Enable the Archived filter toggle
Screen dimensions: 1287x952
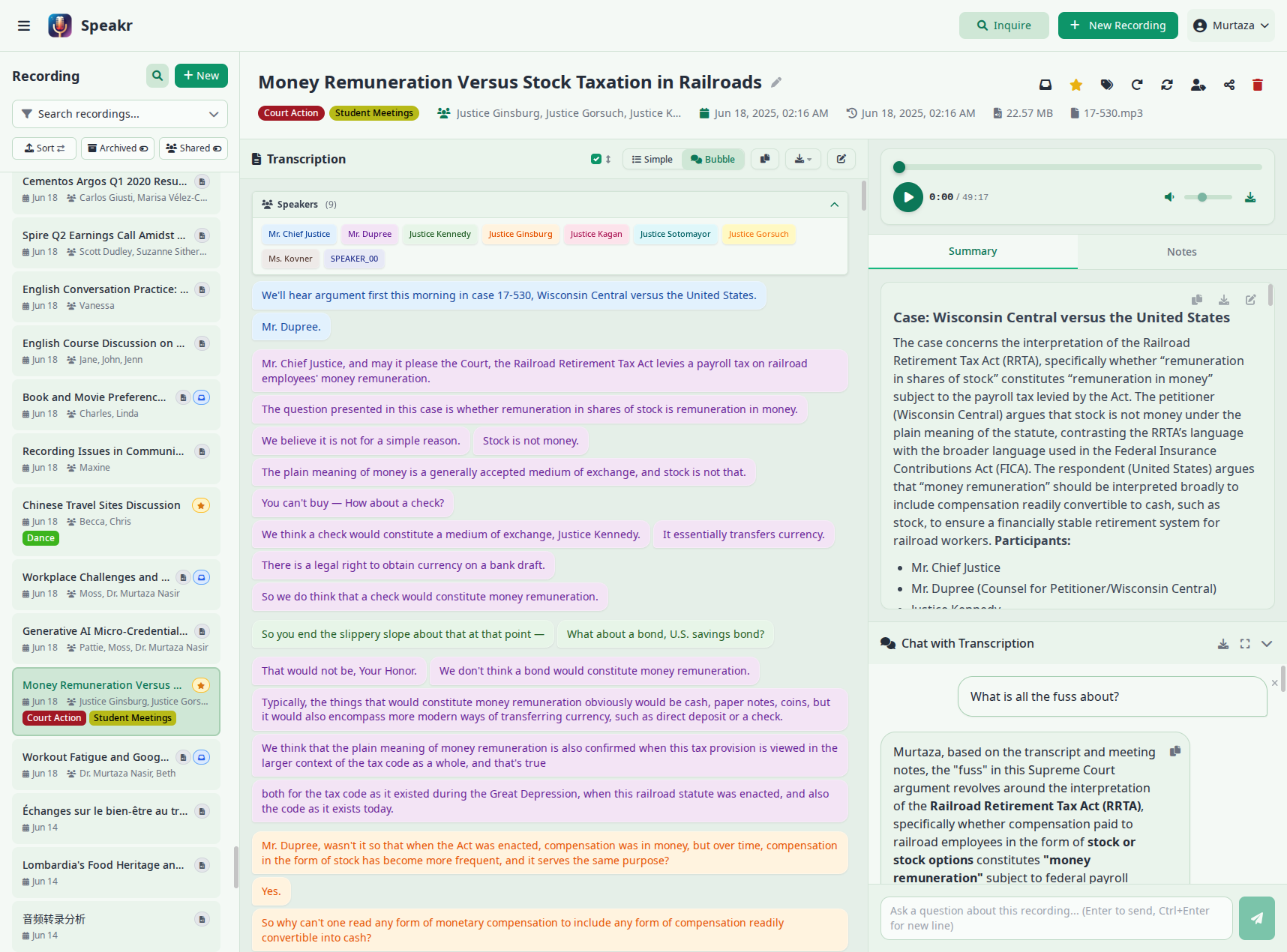pyautogui.click(x=117, y=148)
